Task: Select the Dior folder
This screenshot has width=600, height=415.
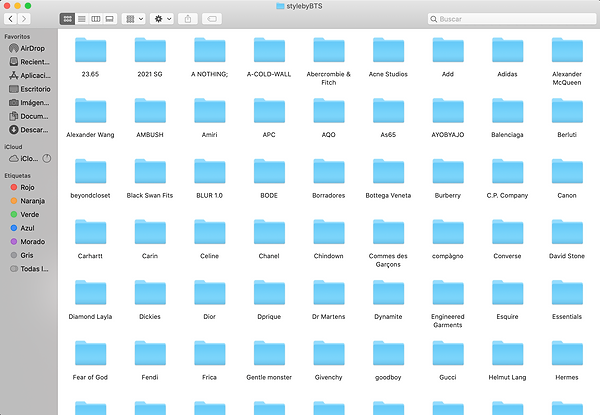Action: tap(210, 293)
